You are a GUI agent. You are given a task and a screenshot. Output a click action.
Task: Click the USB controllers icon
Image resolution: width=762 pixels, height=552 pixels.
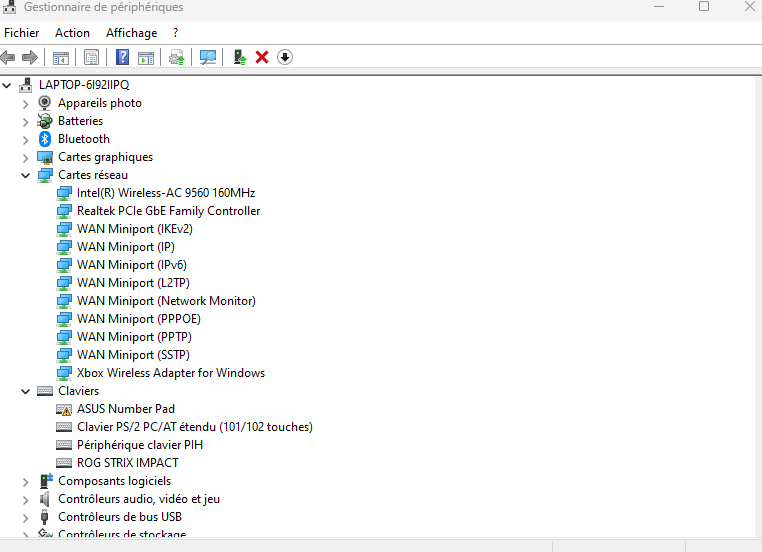(44, 517)
